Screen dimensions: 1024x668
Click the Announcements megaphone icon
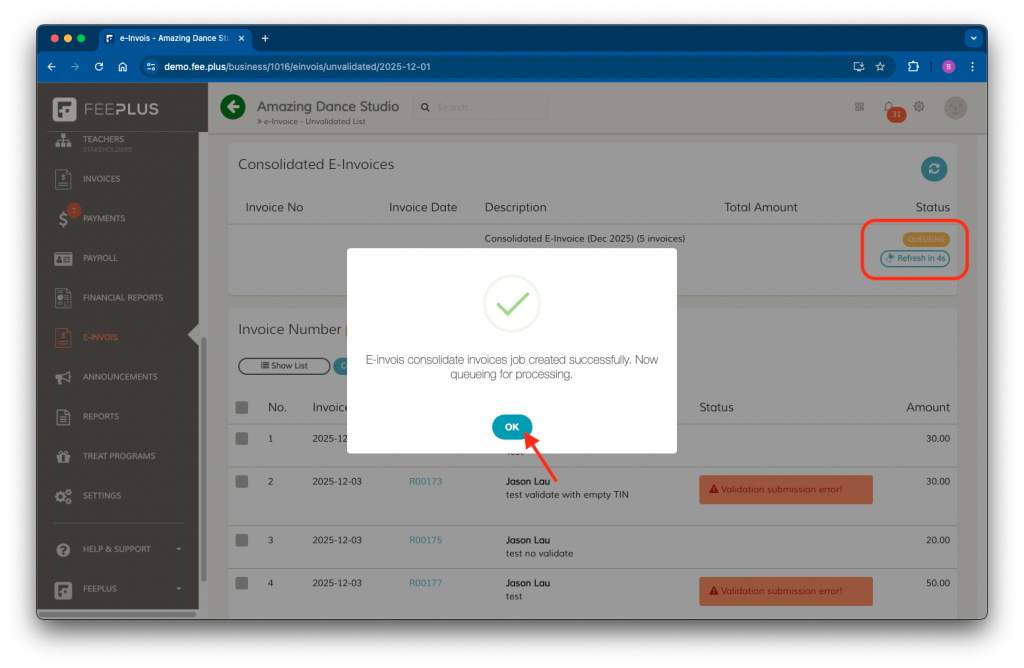coord(64,377)
